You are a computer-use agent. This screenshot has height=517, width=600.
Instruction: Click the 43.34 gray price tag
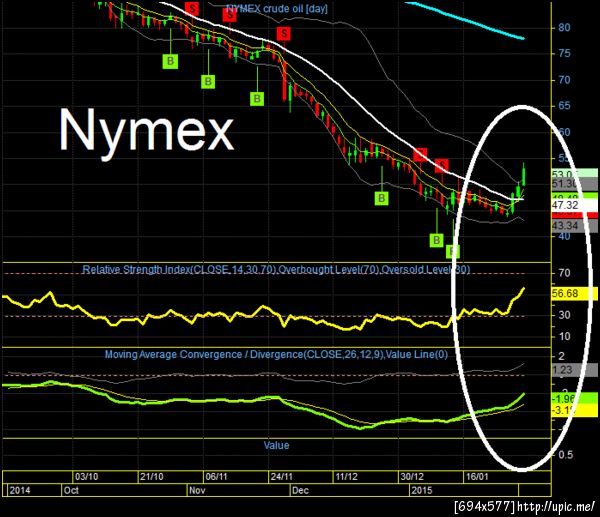tap(574, 226)
